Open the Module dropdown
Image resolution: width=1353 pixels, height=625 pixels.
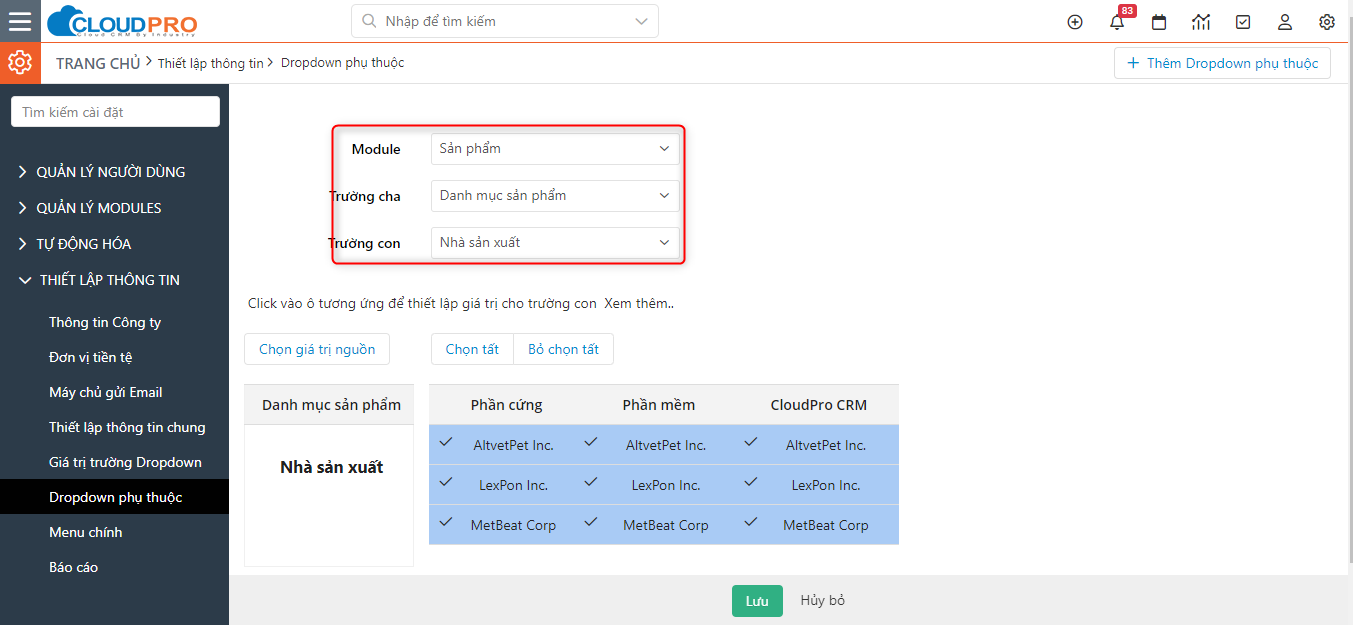555,149
